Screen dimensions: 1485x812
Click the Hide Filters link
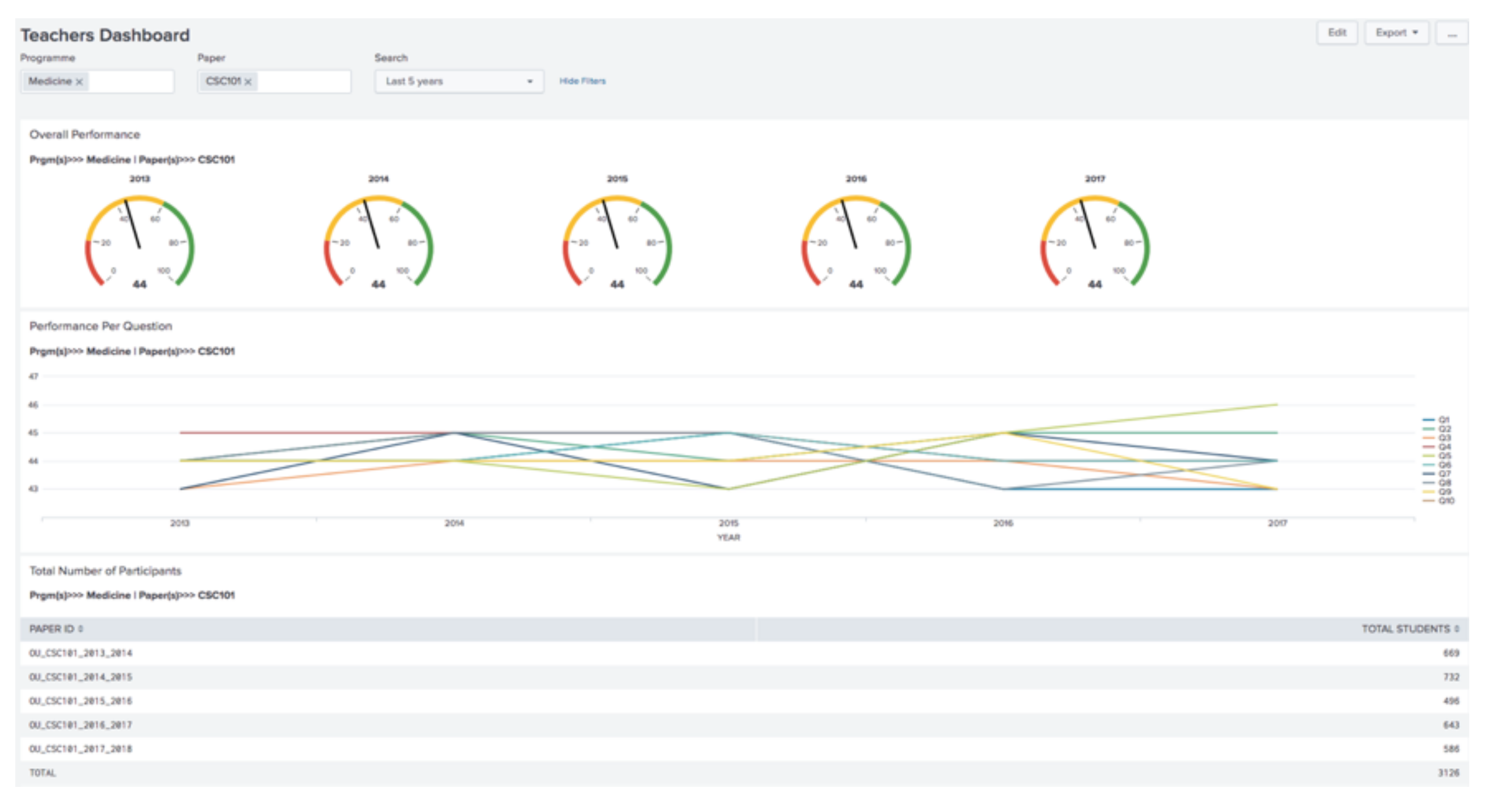582,81
